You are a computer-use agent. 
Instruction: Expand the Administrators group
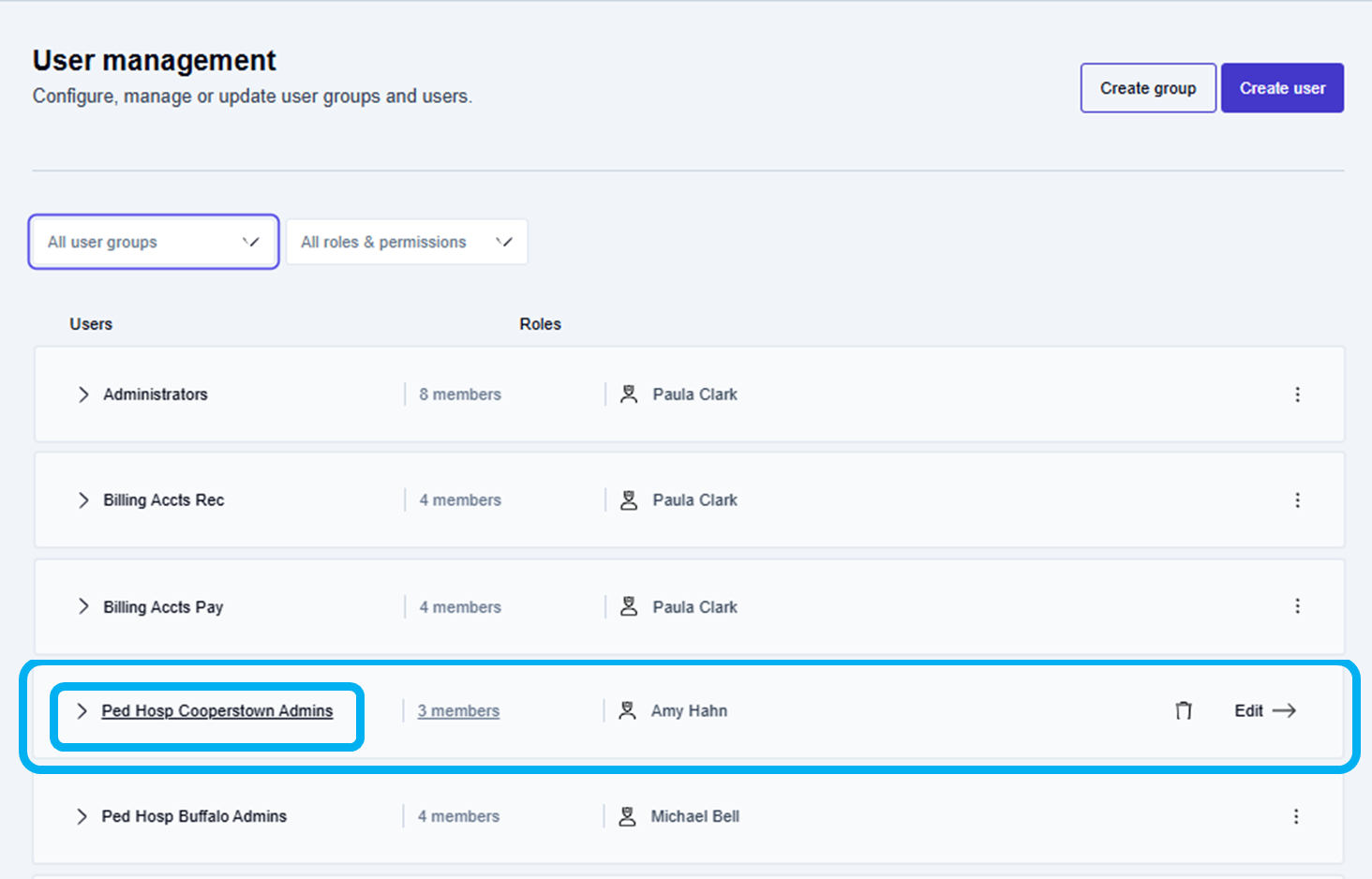[83, 395]
